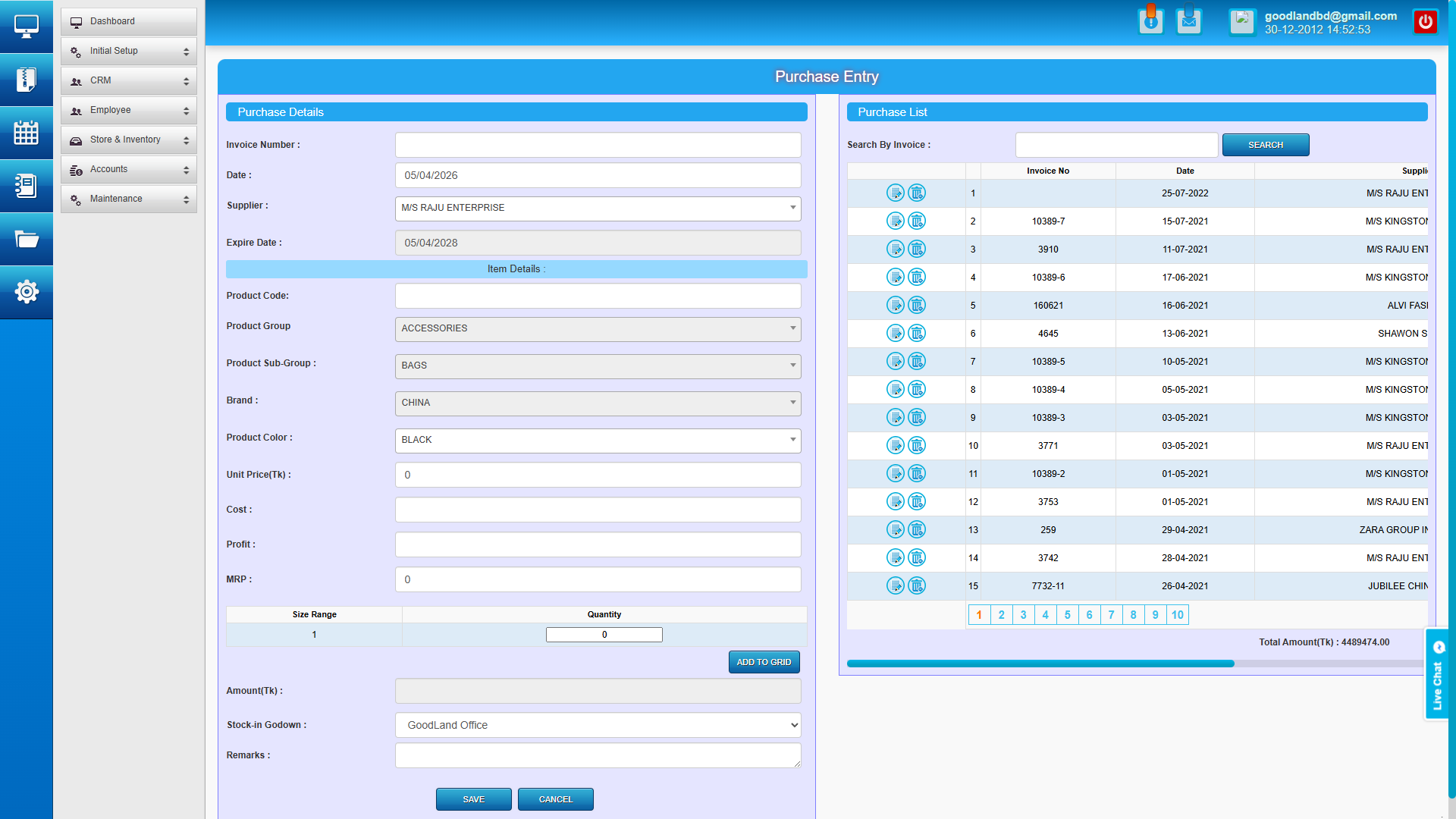Screen dimensions: 1456x819
Task: Click the SAVE button
Action: click(473, 799)
